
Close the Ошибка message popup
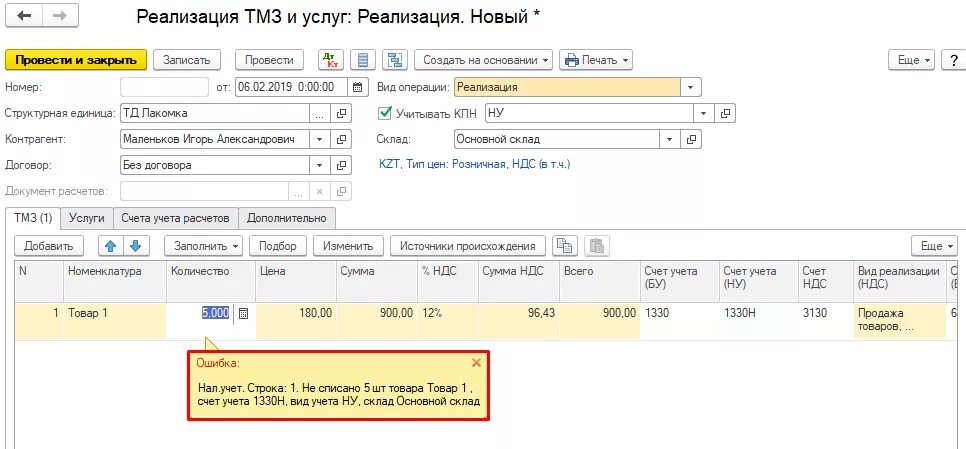pyautogui.click(x=476, y=363)
